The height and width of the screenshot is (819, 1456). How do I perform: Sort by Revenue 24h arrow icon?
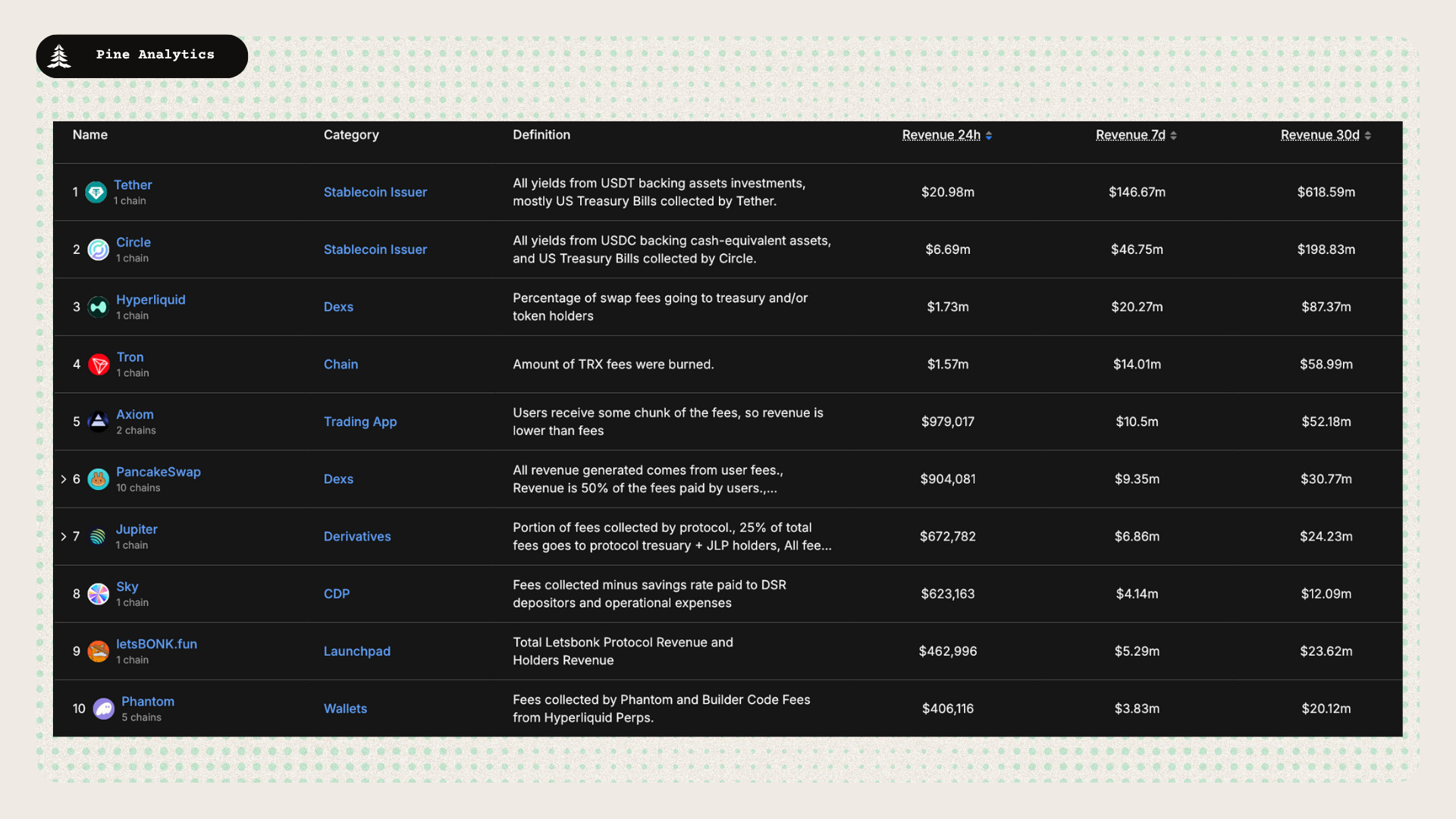pyautogui.click(x=989, y=136)
